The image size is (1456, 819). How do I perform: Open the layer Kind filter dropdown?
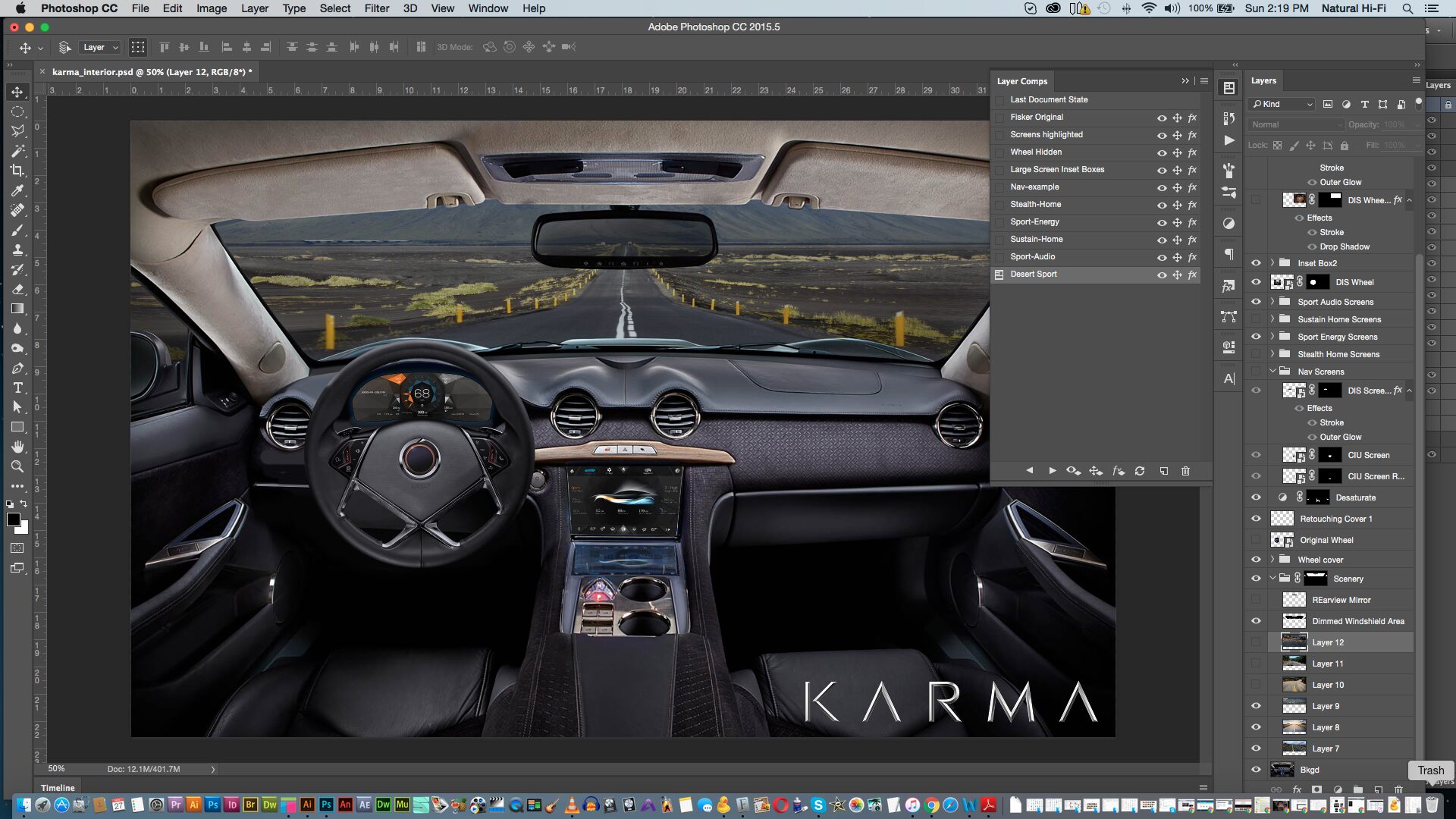tap(1282, 104)
